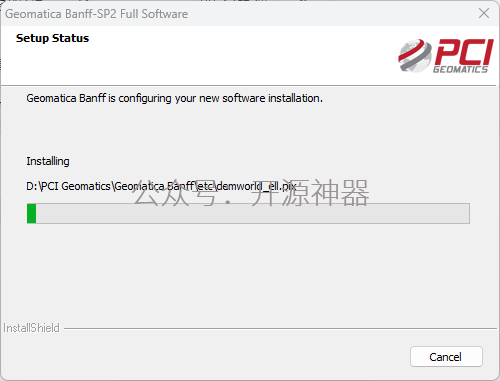Click the line right of InstallShield

[280, 328]
